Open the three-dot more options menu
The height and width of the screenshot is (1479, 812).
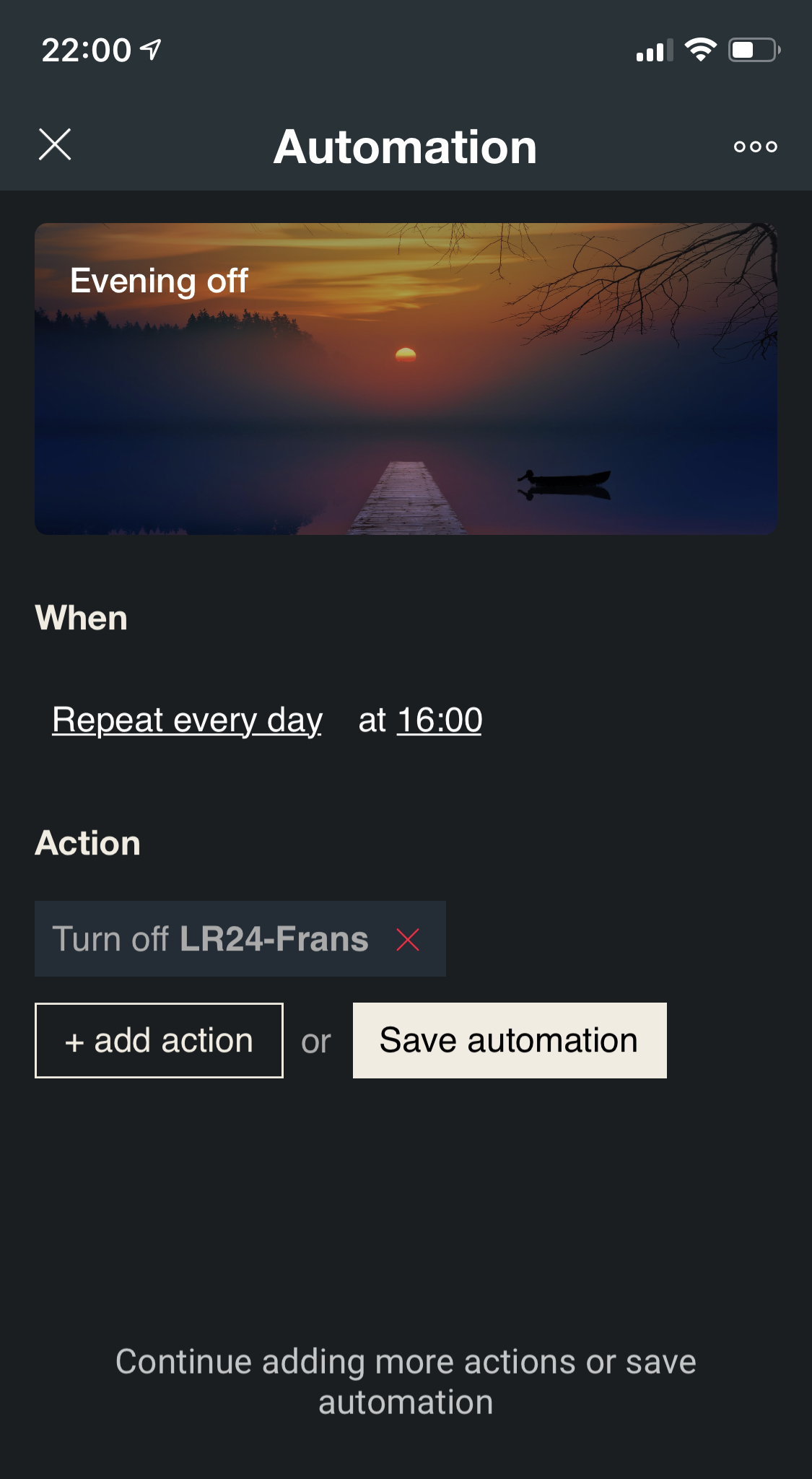[x=755, y=147]
